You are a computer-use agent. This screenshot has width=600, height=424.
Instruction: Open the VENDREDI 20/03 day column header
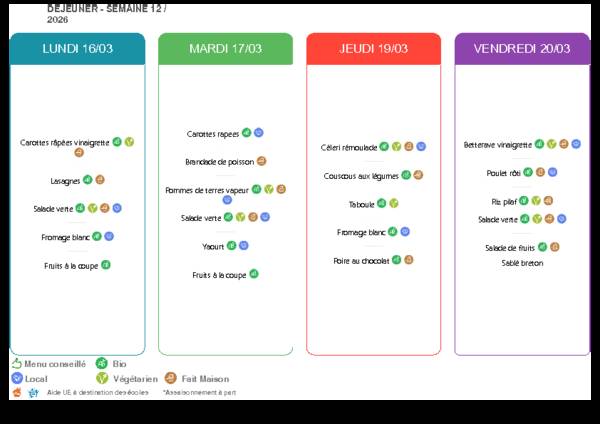pyautogui.click(x=521, y=49)
